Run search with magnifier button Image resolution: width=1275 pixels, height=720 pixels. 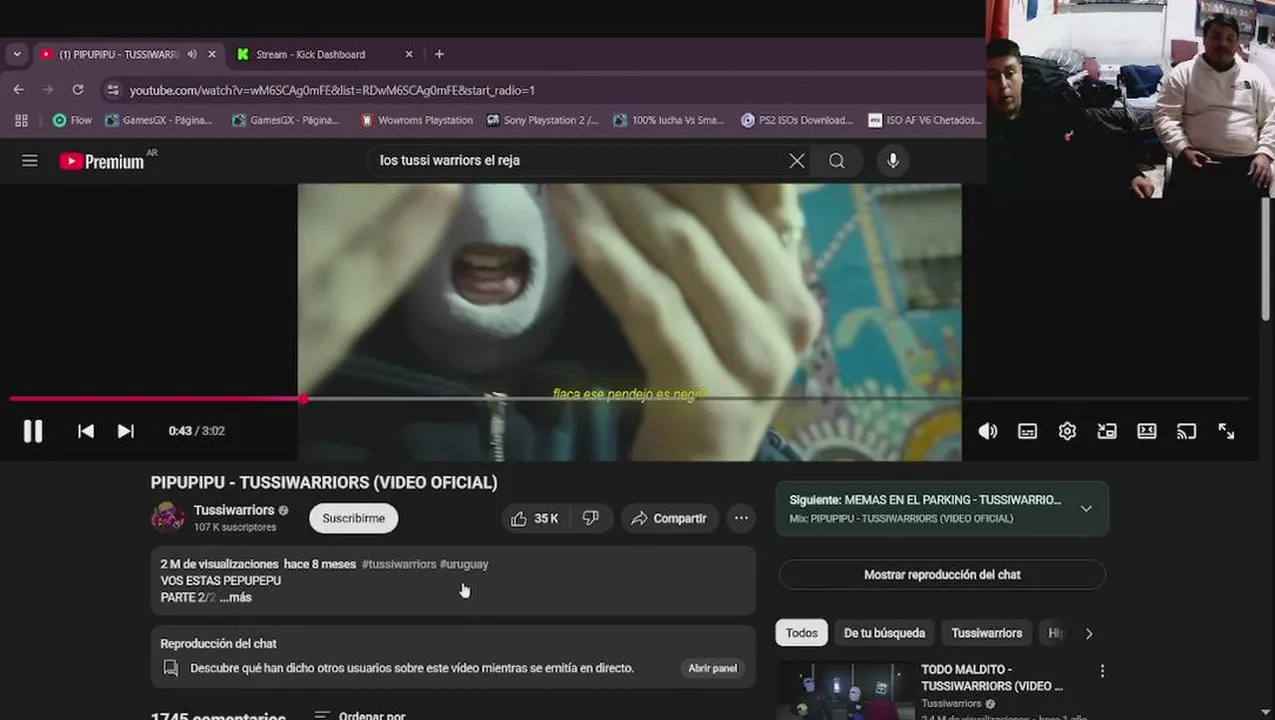(x=837, y=160)
